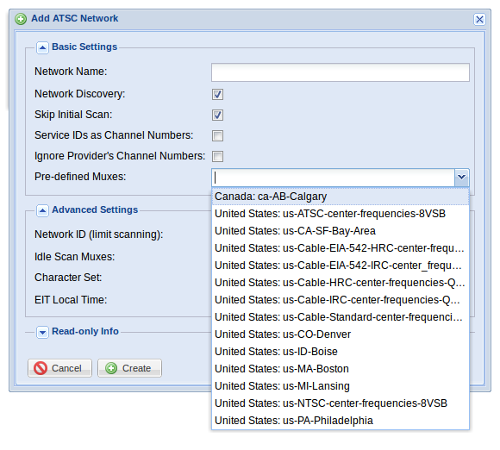Click the Network Name text field
Image resolution: width=500 pixels, height=450 pixels.
pos(340,72)
